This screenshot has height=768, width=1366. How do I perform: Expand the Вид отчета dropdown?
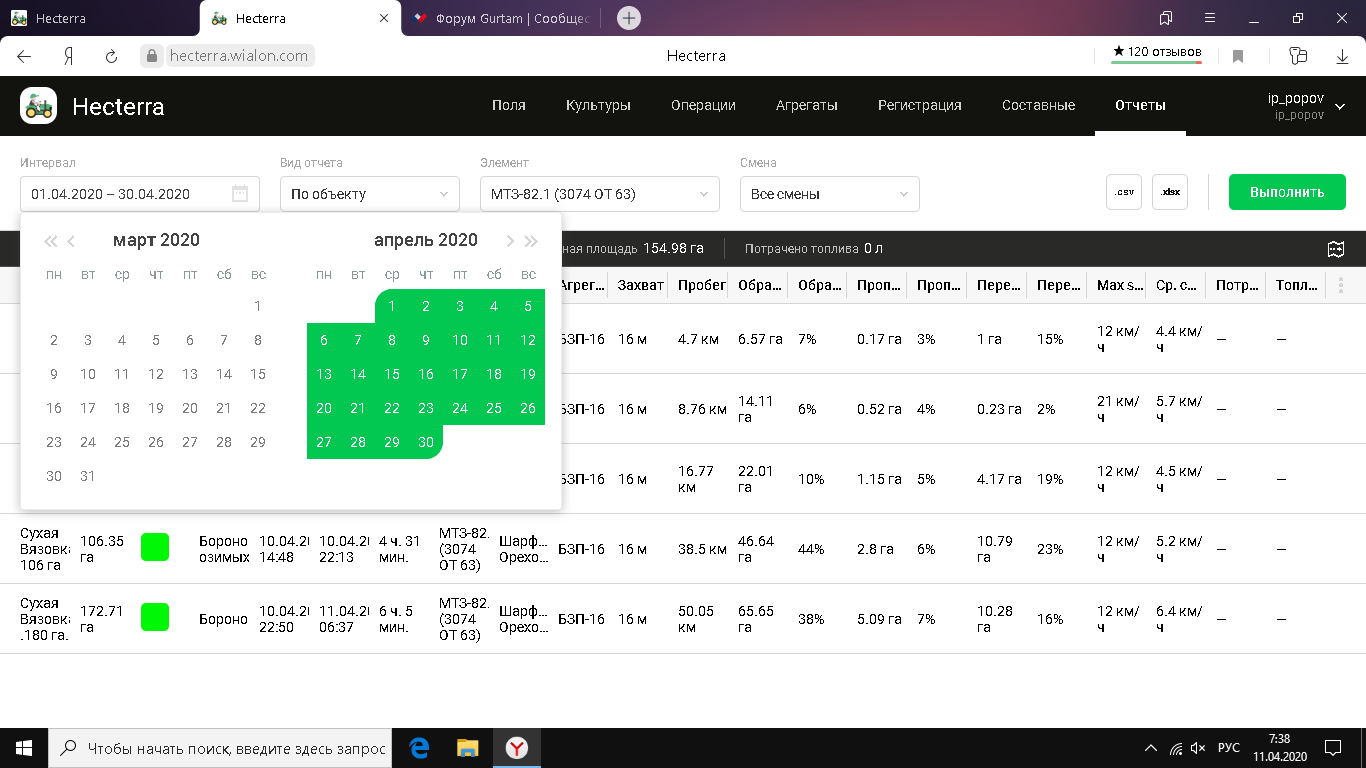[x=369, y=194]
